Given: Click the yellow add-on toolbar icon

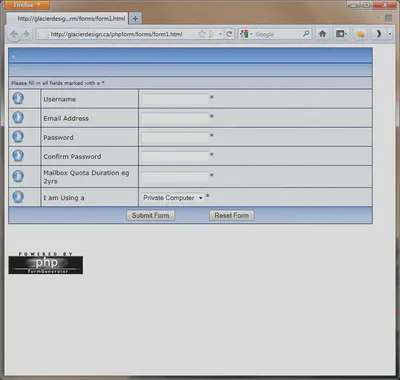Looking at the screenshot, I should tap(360, 34).
